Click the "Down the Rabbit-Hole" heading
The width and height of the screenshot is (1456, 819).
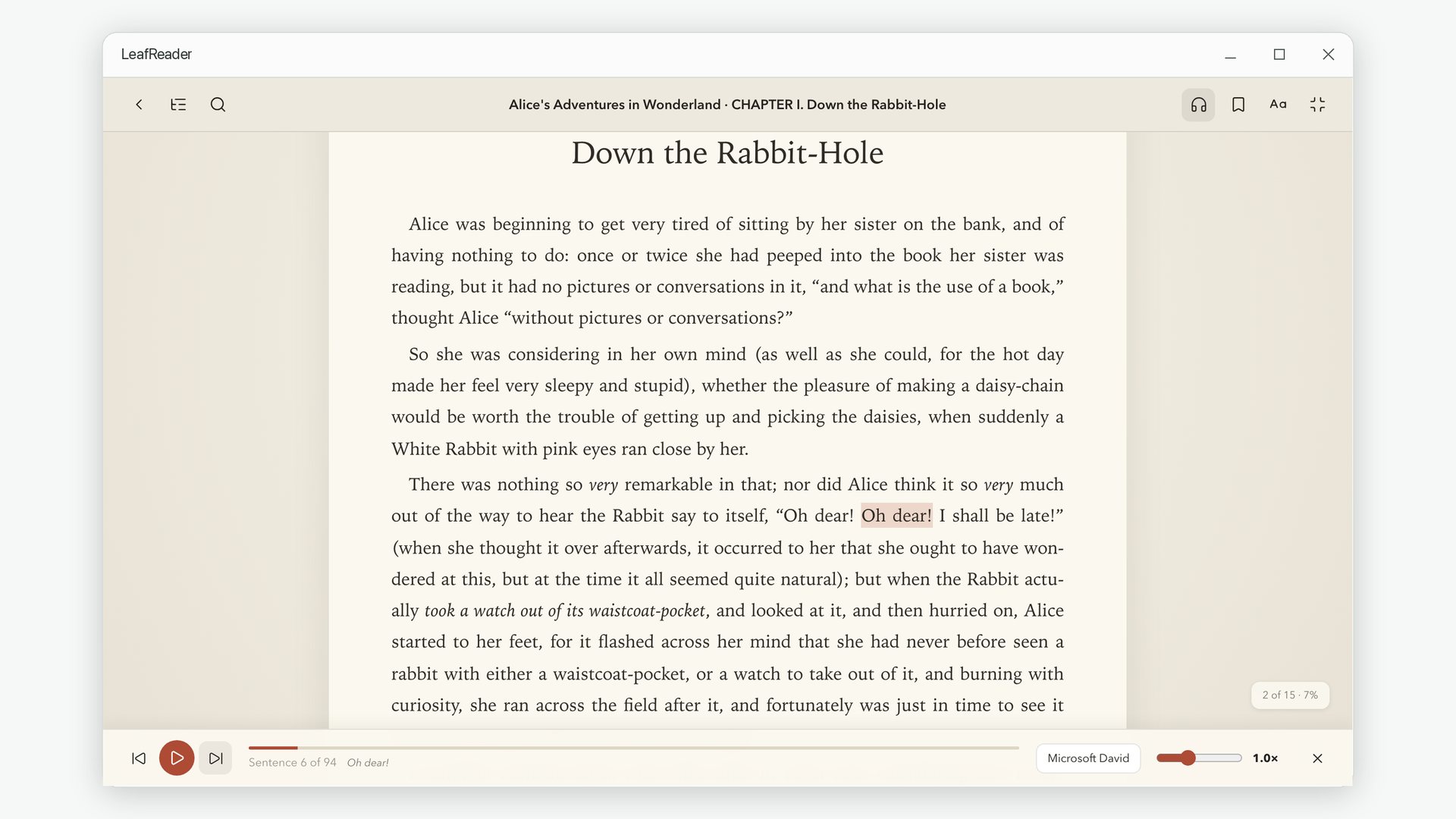[727, 154]
